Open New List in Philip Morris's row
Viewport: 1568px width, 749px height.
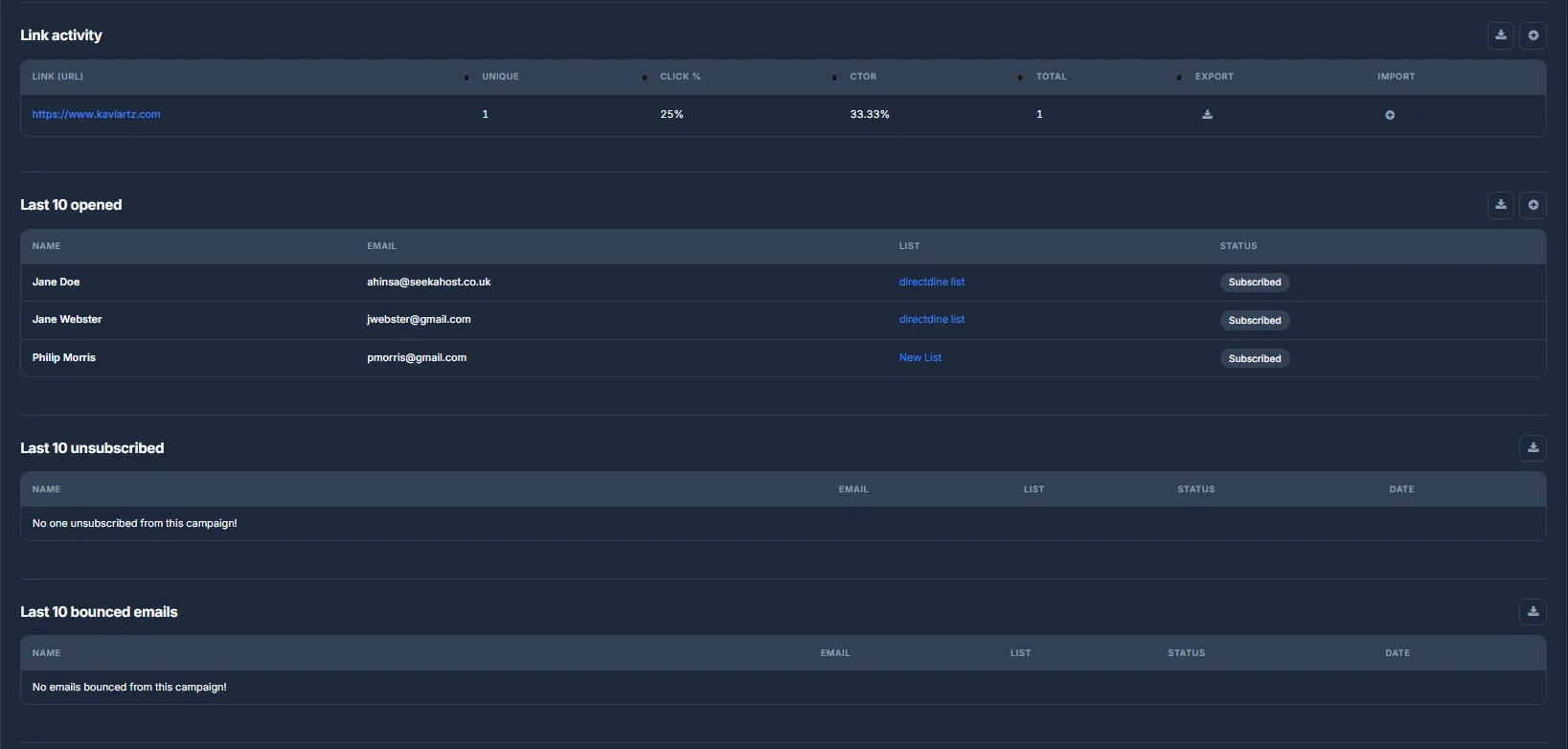click(920, 358)
